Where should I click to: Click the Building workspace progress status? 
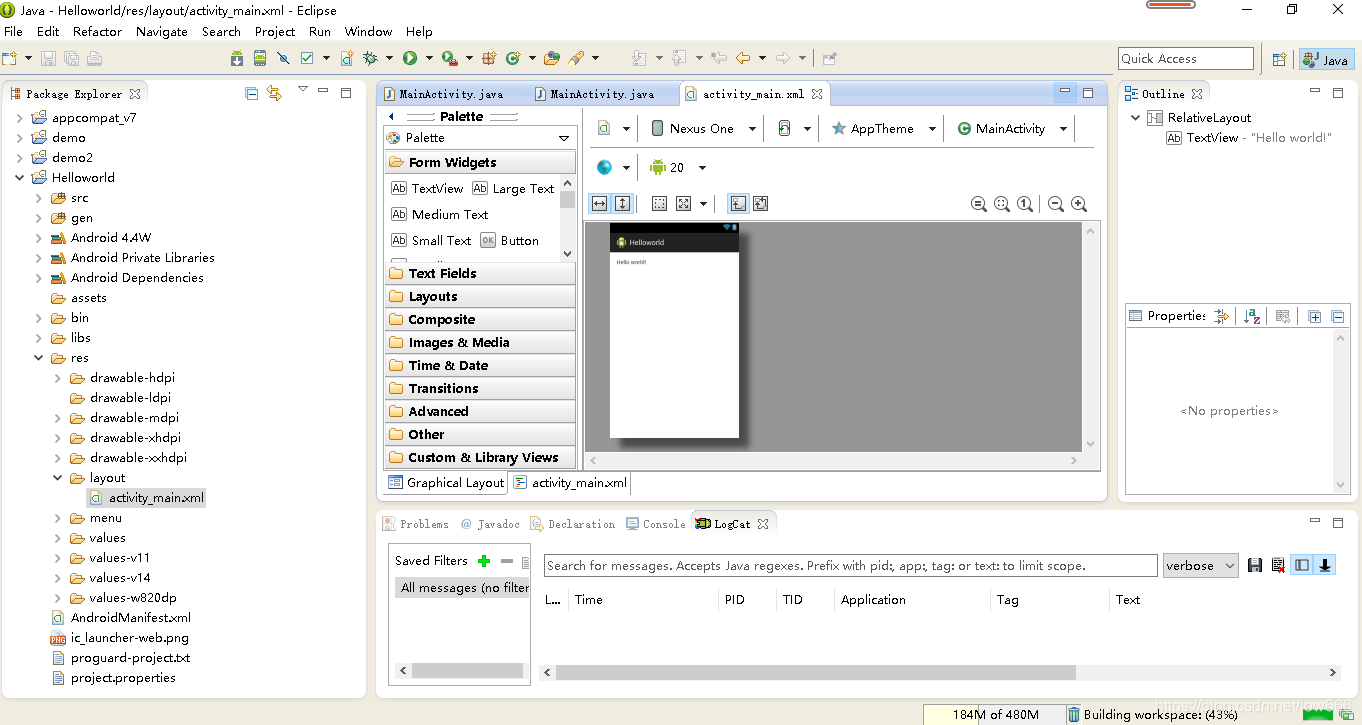click(1160, 714)
